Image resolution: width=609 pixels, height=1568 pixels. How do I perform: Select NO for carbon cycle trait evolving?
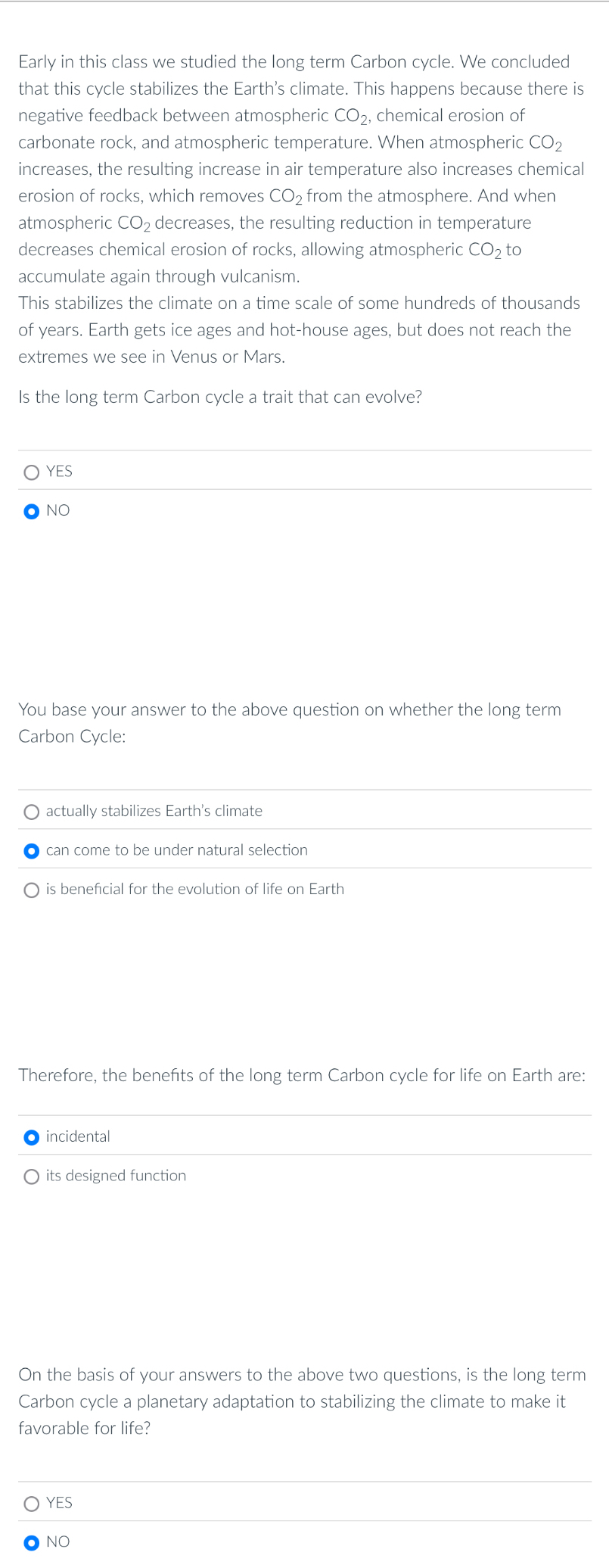click(x=32, y=511)
